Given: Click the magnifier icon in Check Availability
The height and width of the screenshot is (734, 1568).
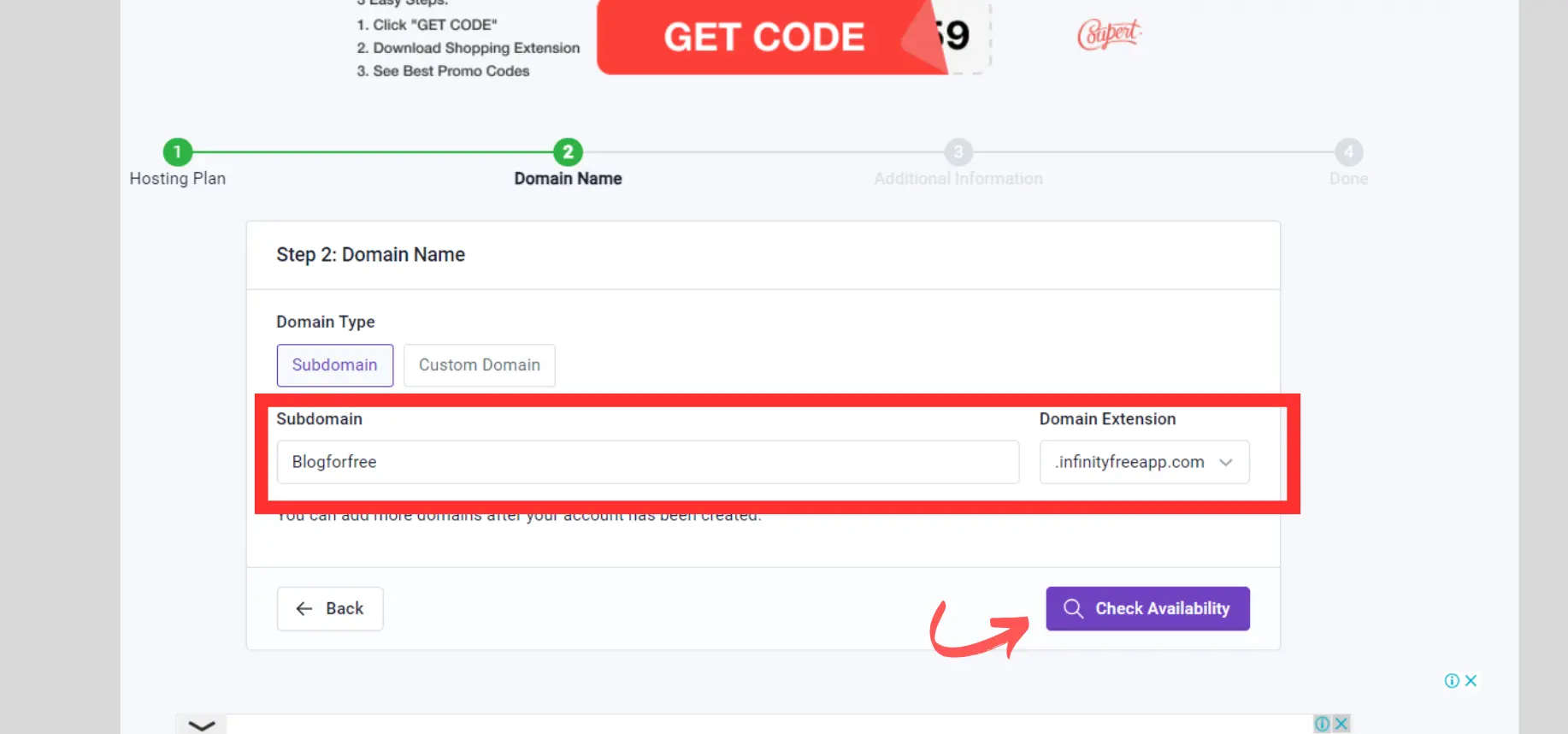Looking at the screenshot, I should 1073,608.
